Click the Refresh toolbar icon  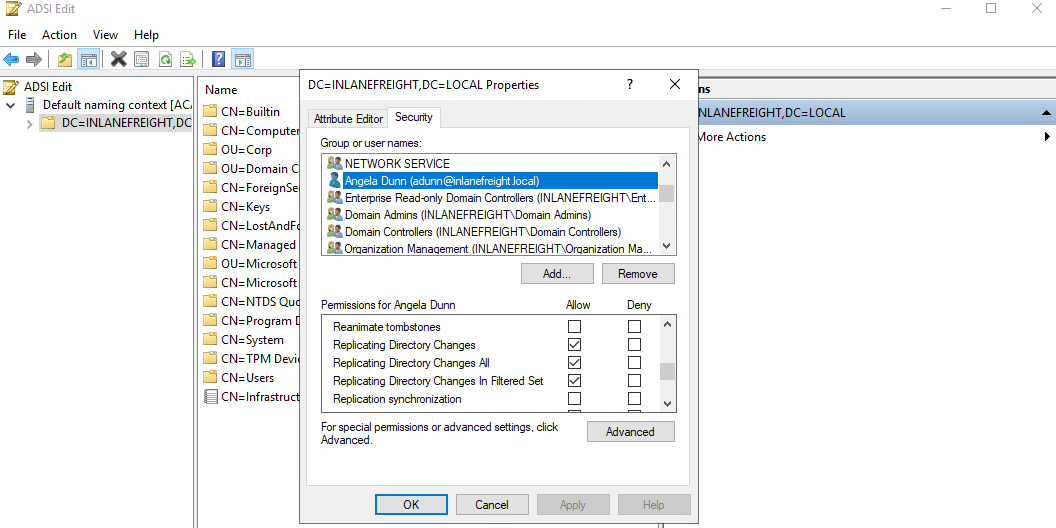[x=164, y=59]
